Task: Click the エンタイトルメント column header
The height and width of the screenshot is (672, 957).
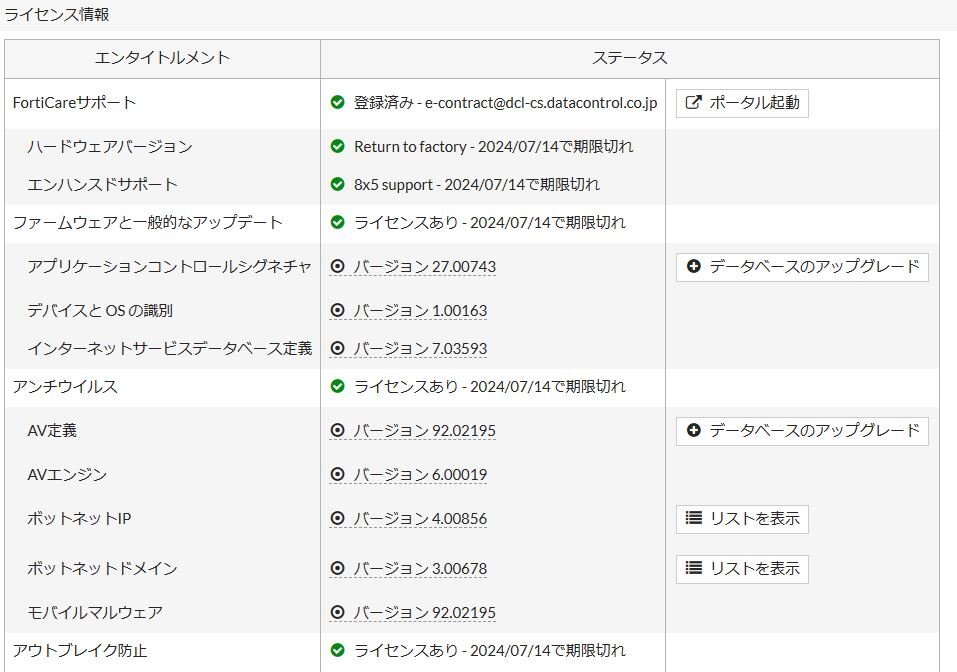Action: coord(162,58)
